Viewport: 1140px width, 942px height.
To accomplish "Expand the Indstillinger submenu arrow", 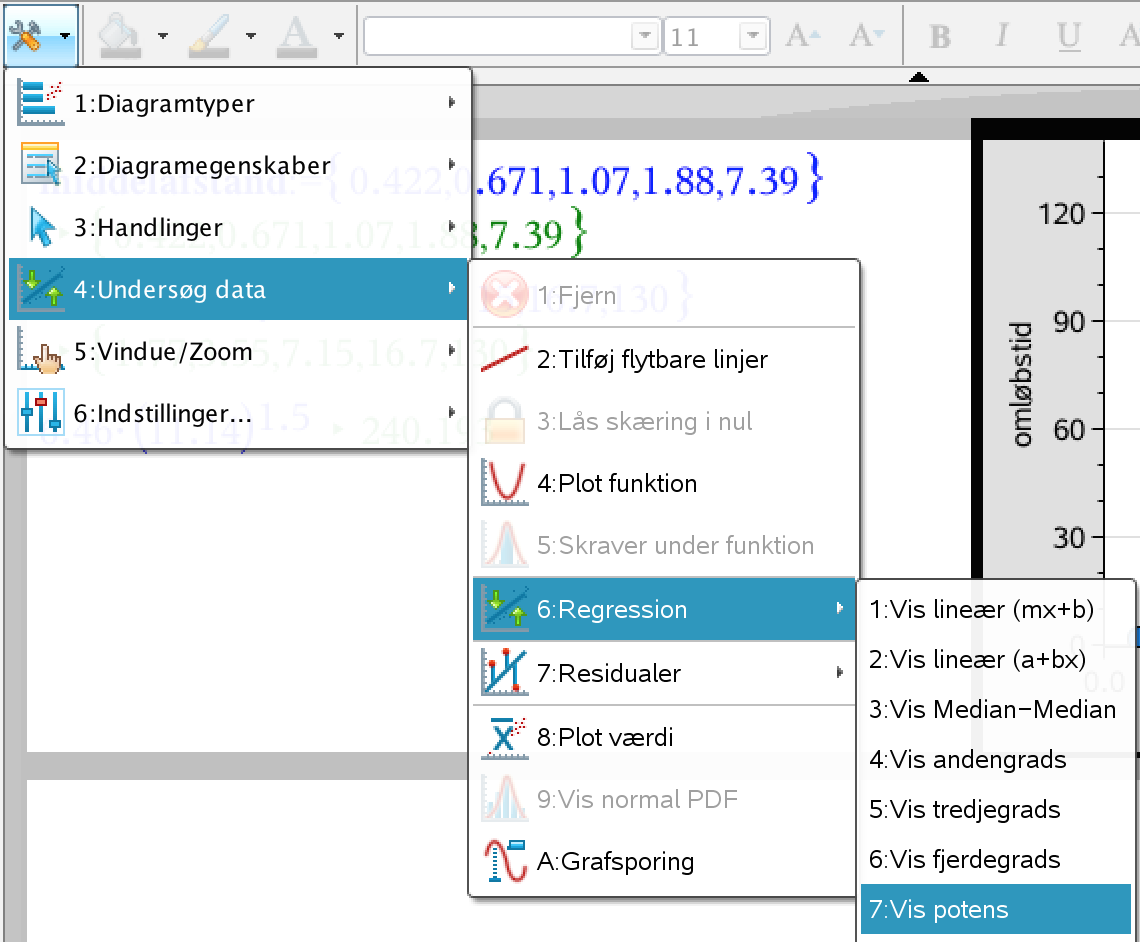I will (x=451, y=412).
